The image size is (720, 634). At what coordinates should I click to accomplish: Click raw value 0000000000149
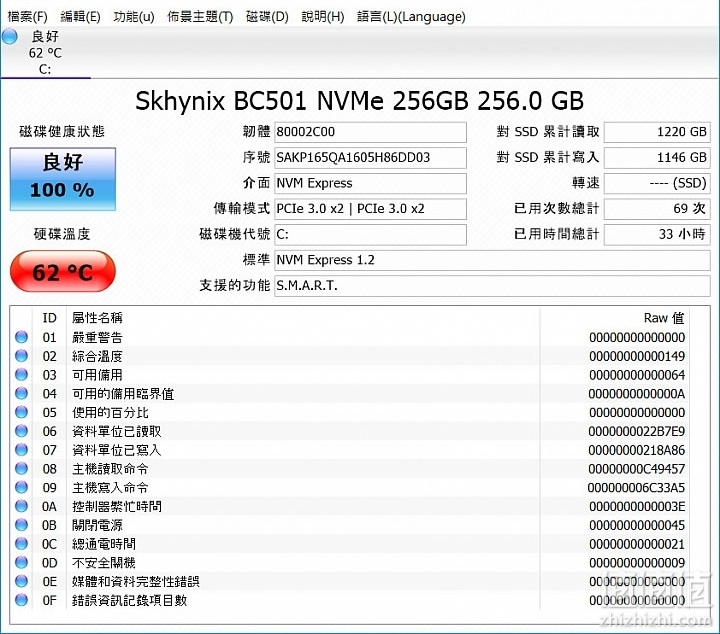click(x=637, y=357)
